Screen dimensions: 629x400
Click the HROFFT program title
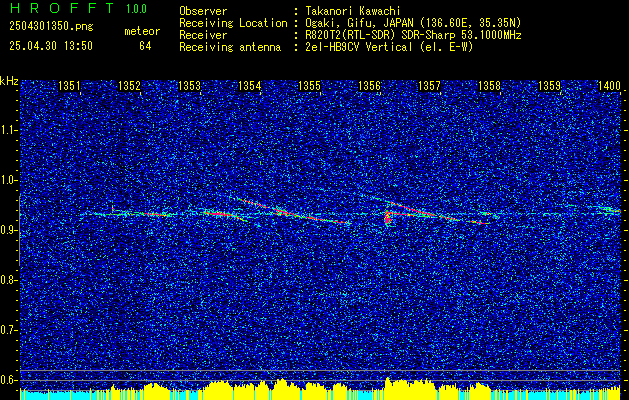[x=62, y=8]
